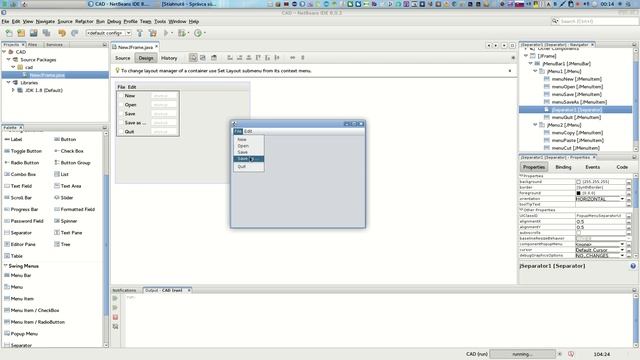Collapse jMenu2 [JMenu] in Navigator
Screen dimensions: 640x360
[535, 125]
